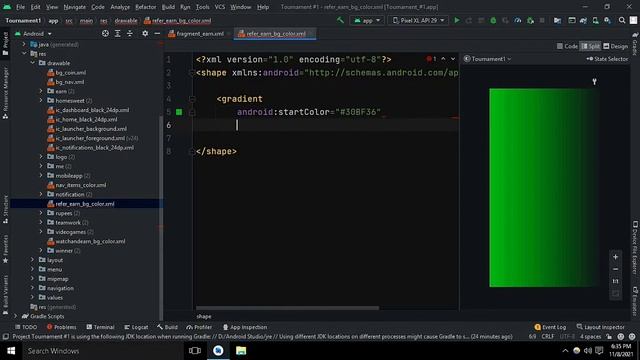Open project panel settings gear
This screenshot has height=360, width=640.
(145, 33)
